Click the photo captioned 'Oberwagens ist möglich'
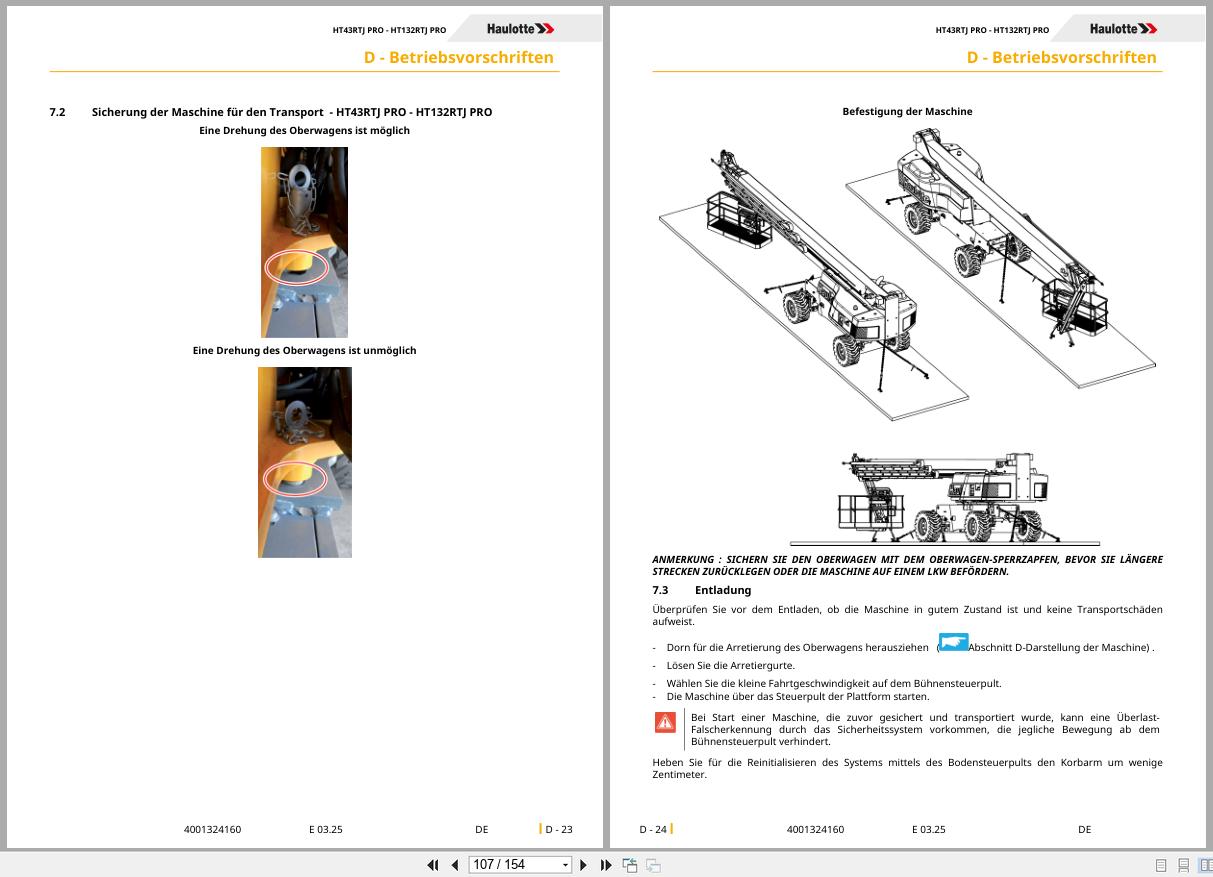Screen dimensions: 1213x877 coord(304,242)
